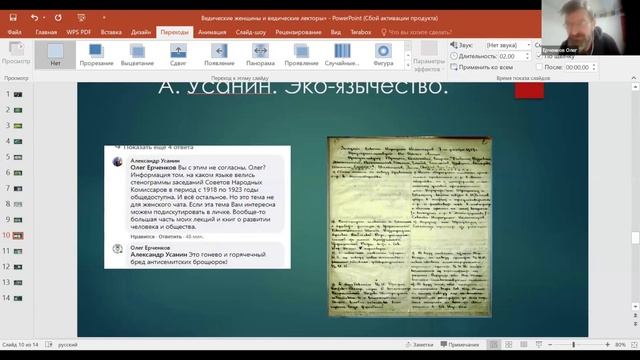
Task: Apply the Случайные transition
Action: pos(342,55)
